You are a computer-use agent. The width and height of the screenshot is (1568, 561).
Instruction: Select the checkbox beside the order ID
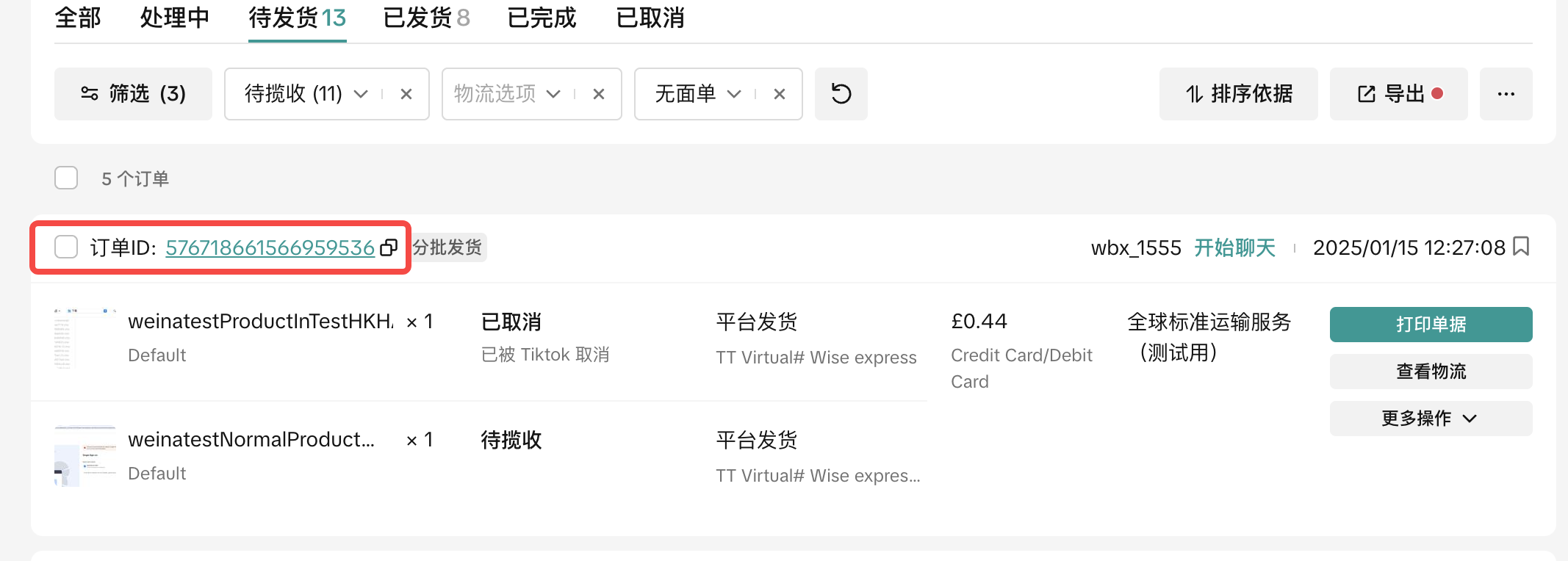click(66, 247)
